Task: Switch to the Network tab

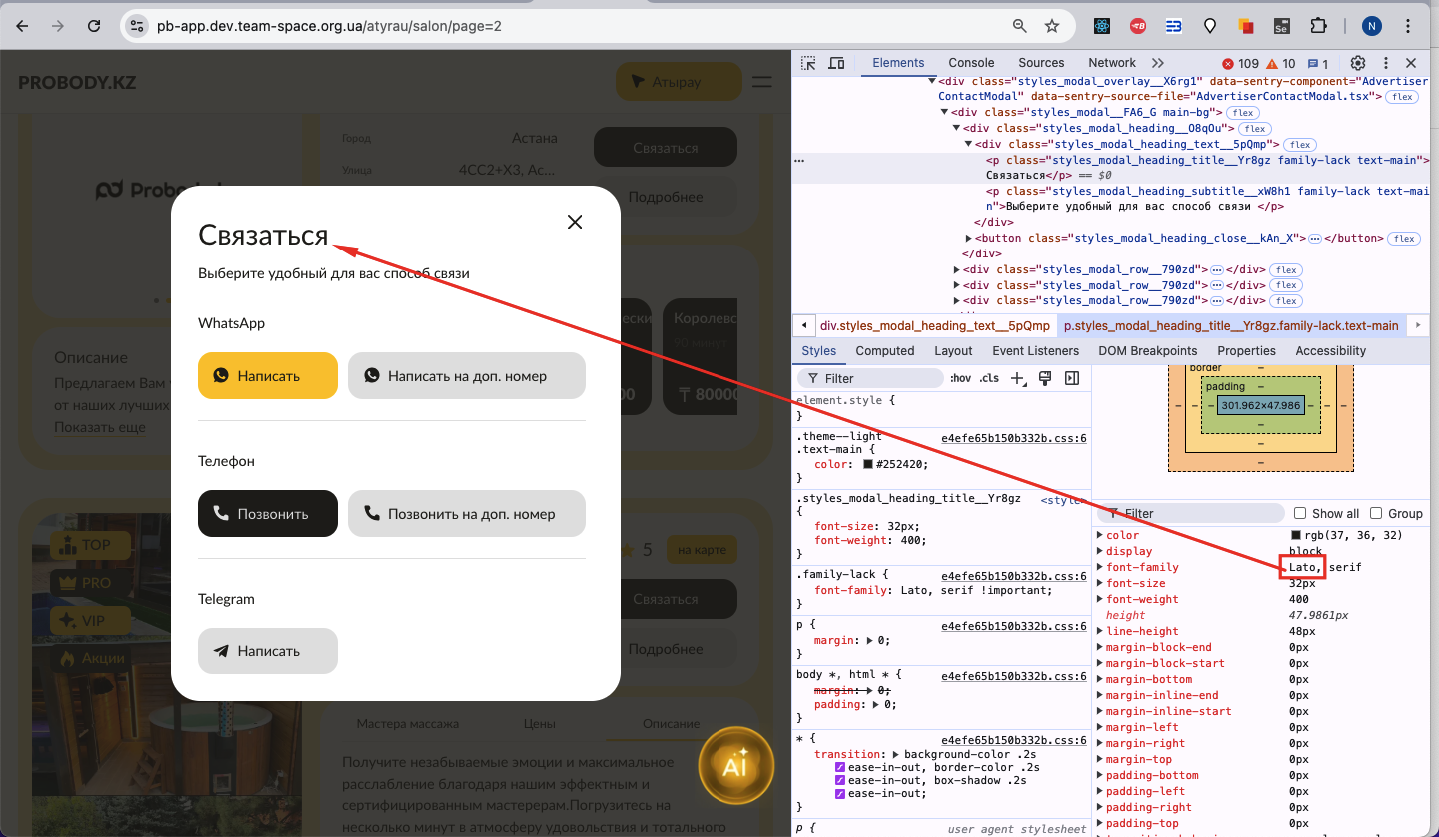Action: coord(1112,63)
